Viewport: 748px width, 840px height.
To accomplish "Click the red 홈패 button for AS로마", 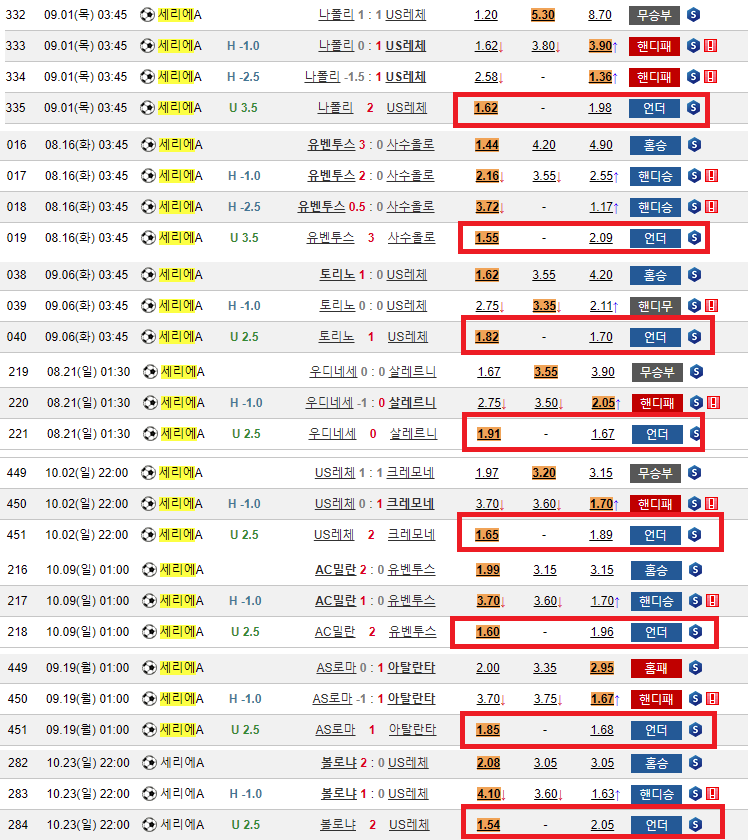I will [656, 668].
